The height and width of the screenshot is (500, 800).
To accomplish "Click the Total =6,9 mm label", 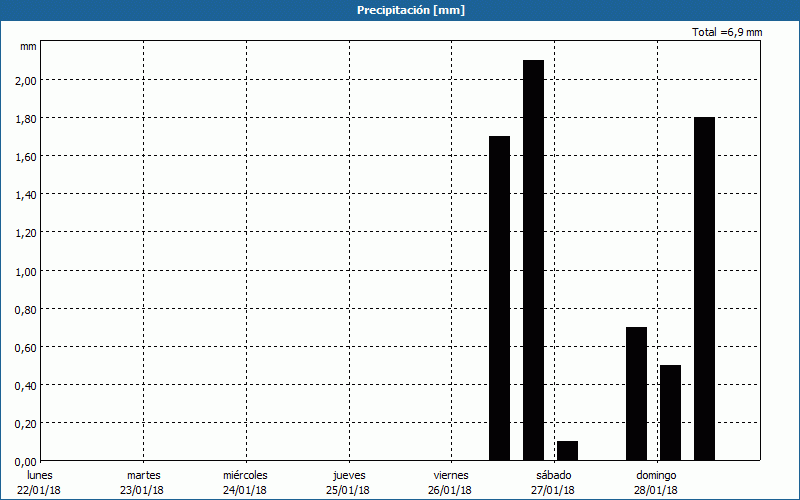I will [727, 32].
